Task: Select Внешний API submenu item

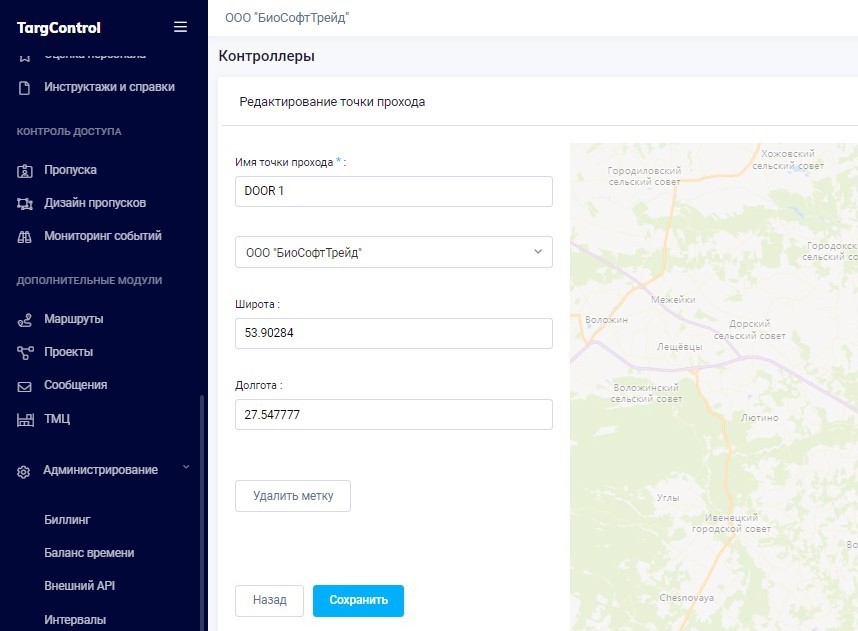Action: coord(79,586)
